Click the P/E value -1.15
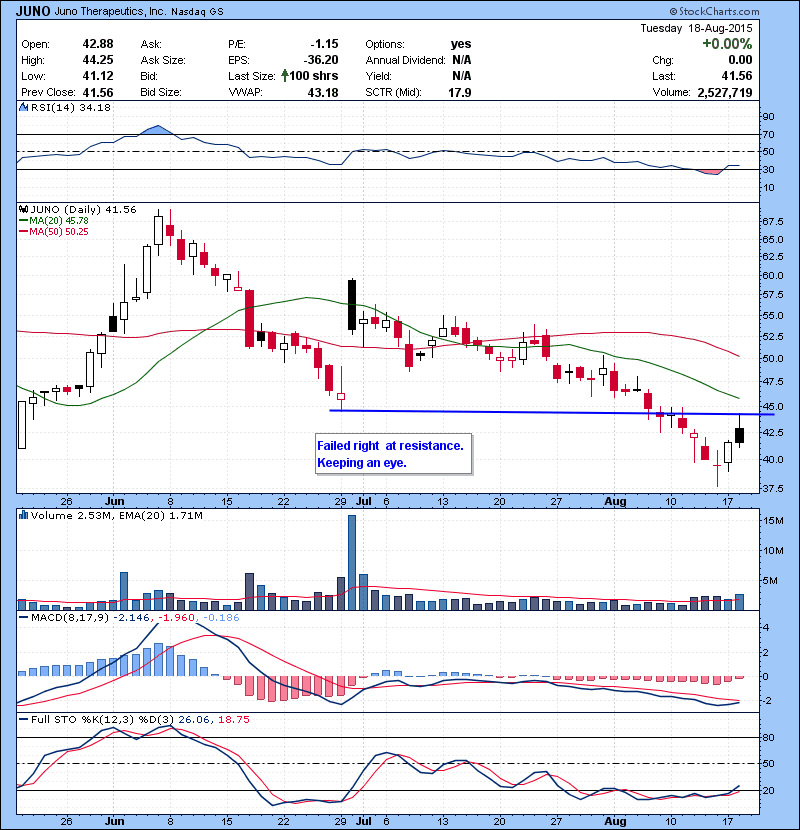800x830 pixels. (324, 44)
